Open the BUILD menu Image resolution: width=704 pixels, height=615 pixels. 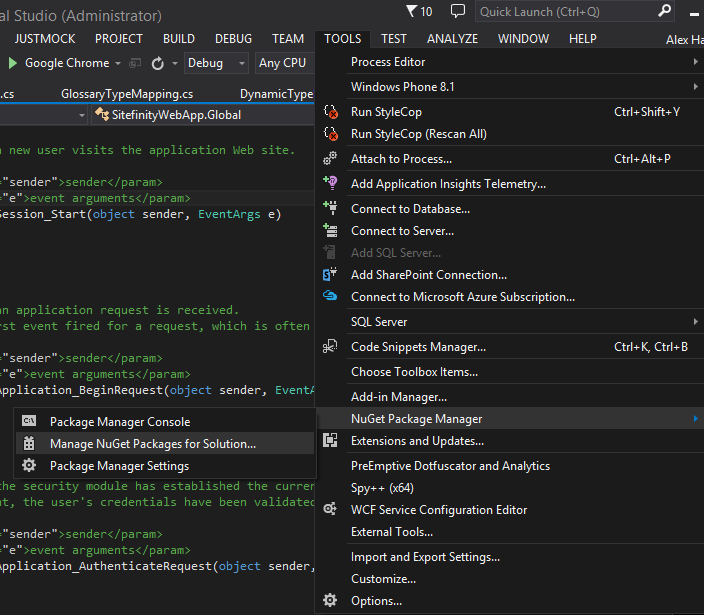179,39
